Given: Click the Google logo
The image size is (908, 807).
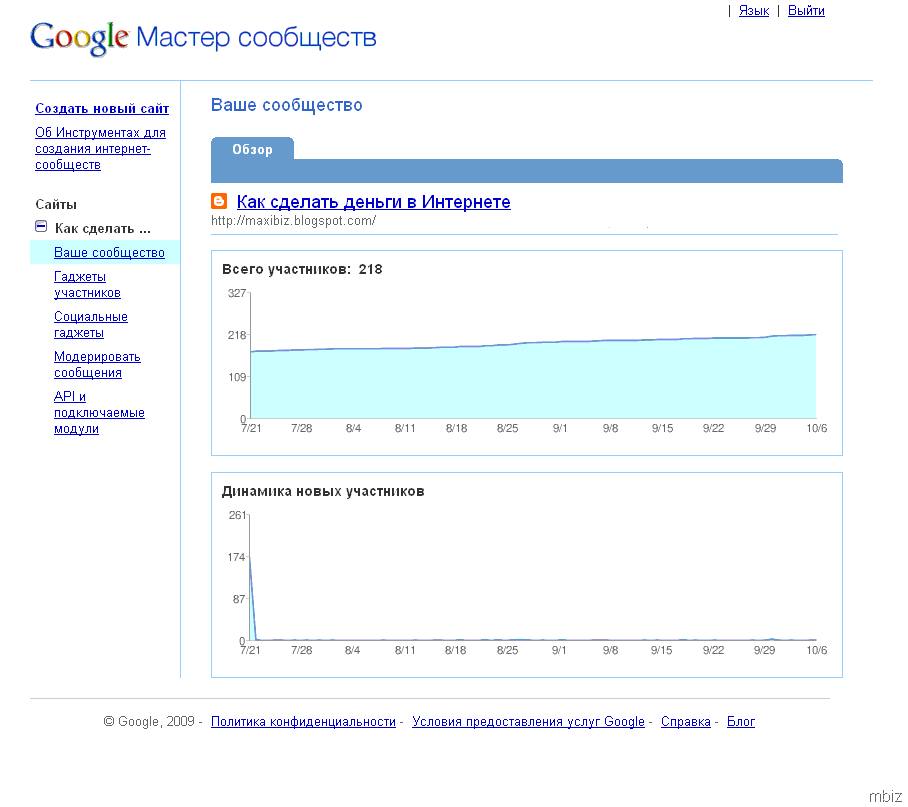Looking at the screenshot, I should pos(79,39).
